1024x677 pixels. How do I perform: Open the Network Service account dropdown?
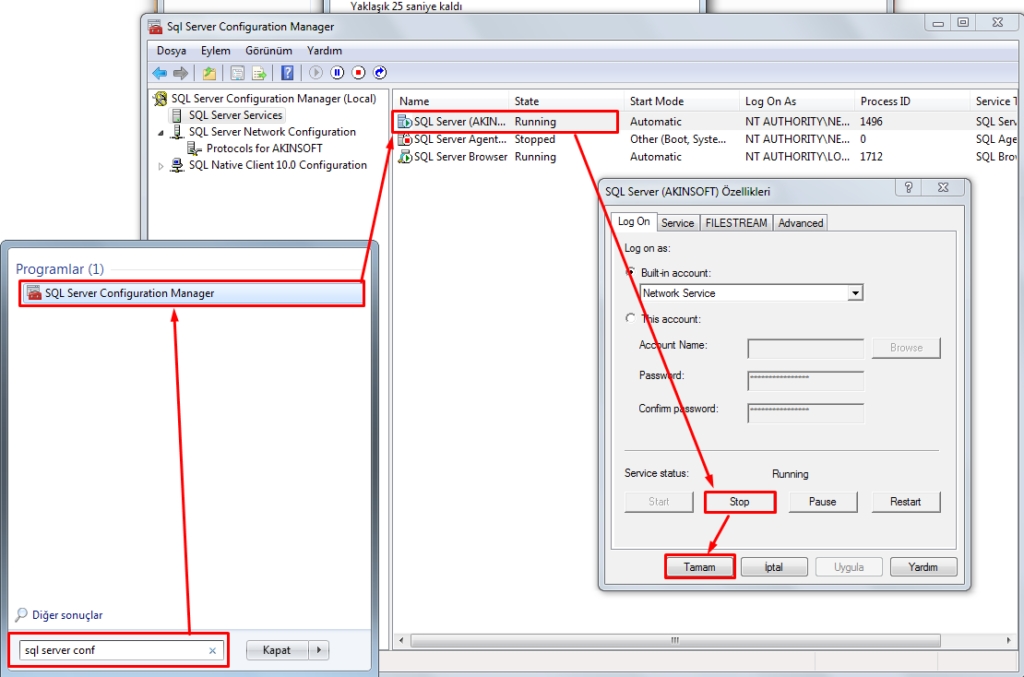(x=854, y=293)
